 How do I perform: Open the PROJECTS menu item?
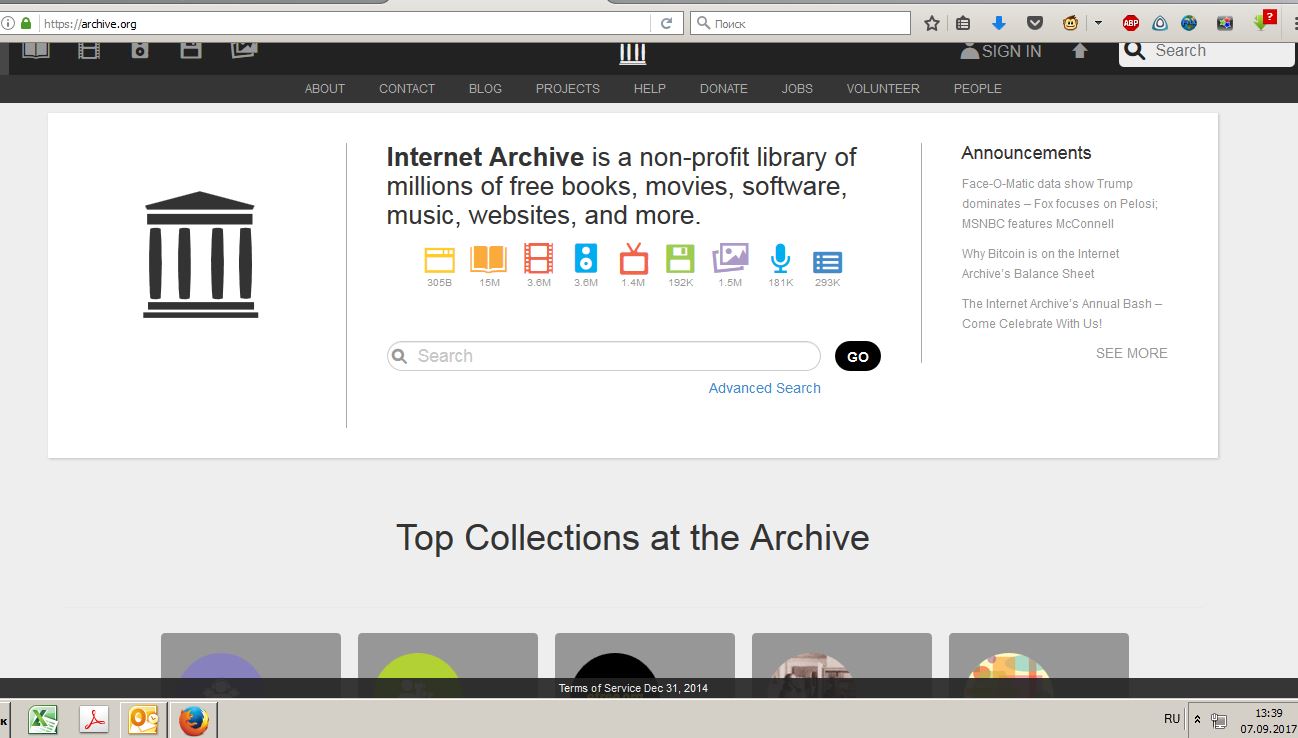click(568, 88)
